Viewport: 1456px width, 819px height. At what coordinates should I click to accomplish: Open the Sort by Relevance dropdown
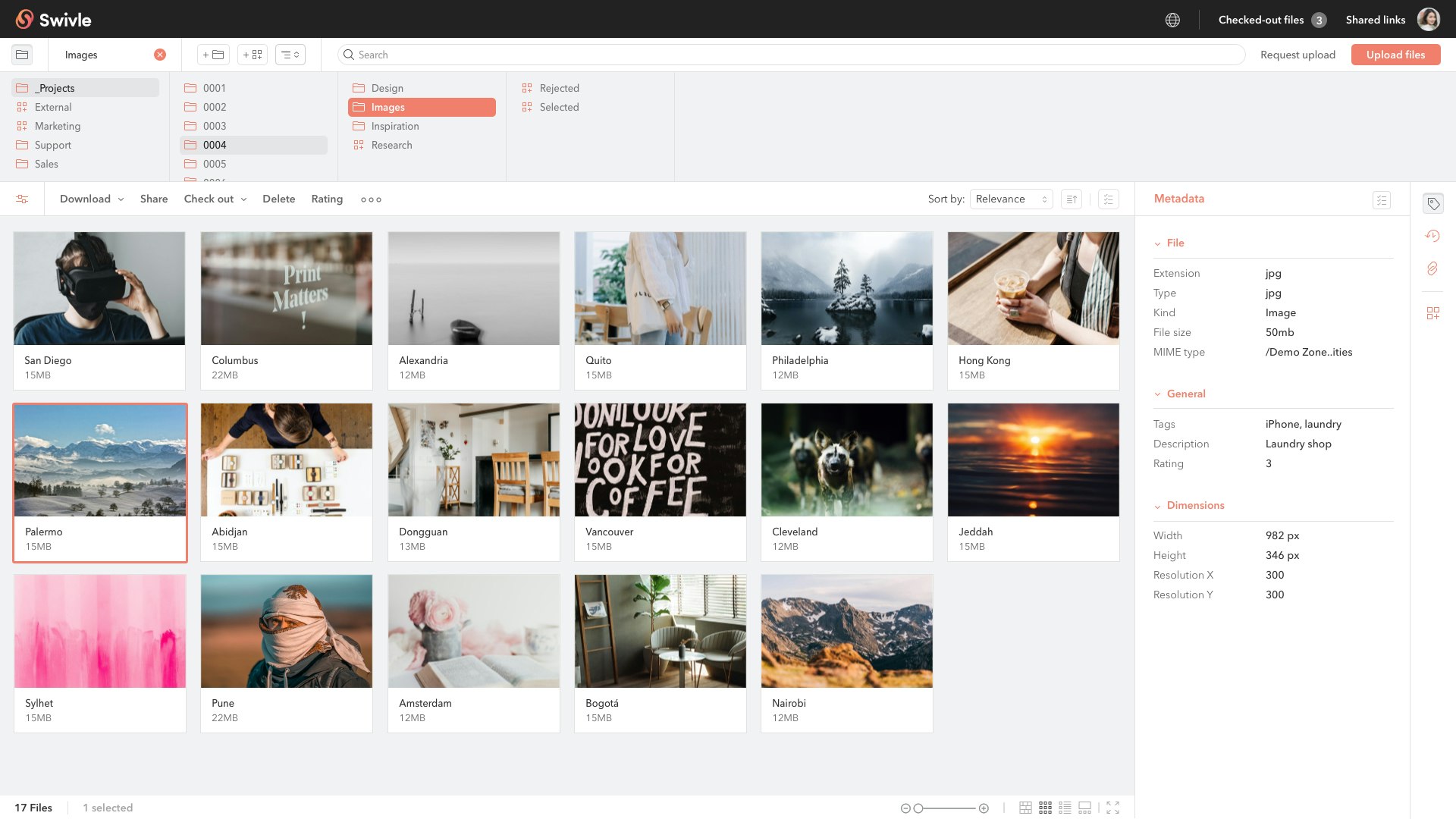click(1011, 199)
